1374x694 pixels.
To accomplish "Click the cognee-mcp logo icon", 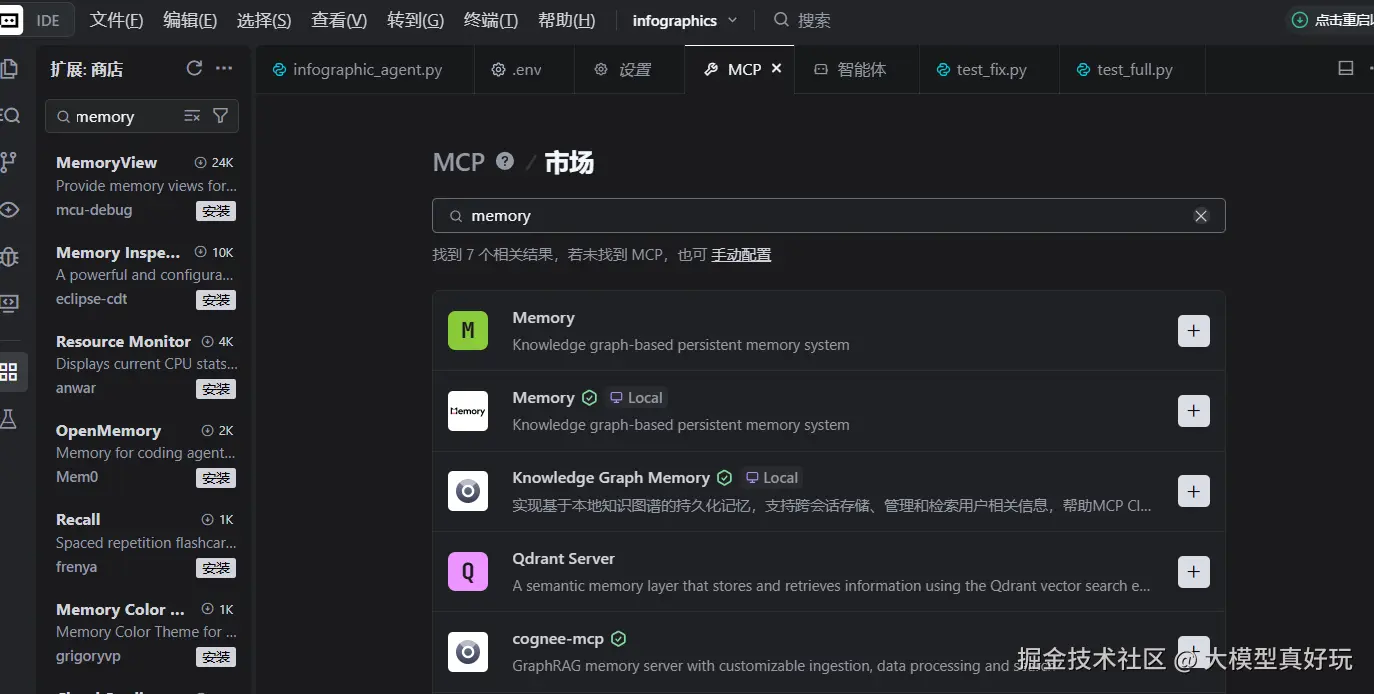I will click(468, 652).
